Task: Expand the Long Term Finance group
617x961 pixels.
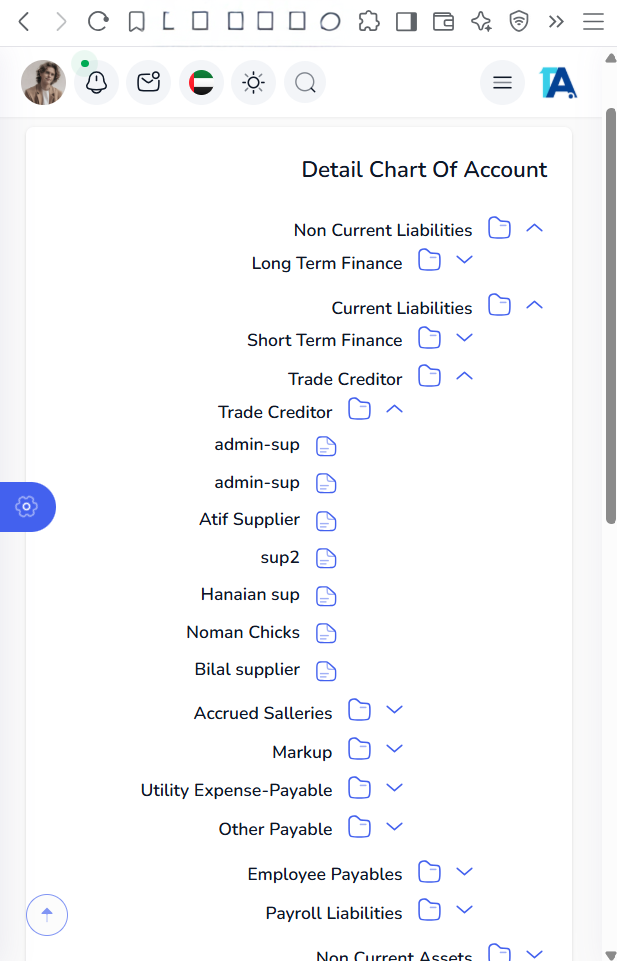Action: pyautogui.click(x=464, y=260)
